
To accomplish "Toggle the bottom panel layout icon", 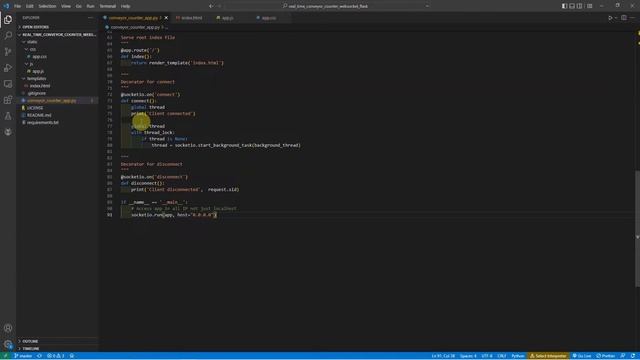I will click(572, 6).
